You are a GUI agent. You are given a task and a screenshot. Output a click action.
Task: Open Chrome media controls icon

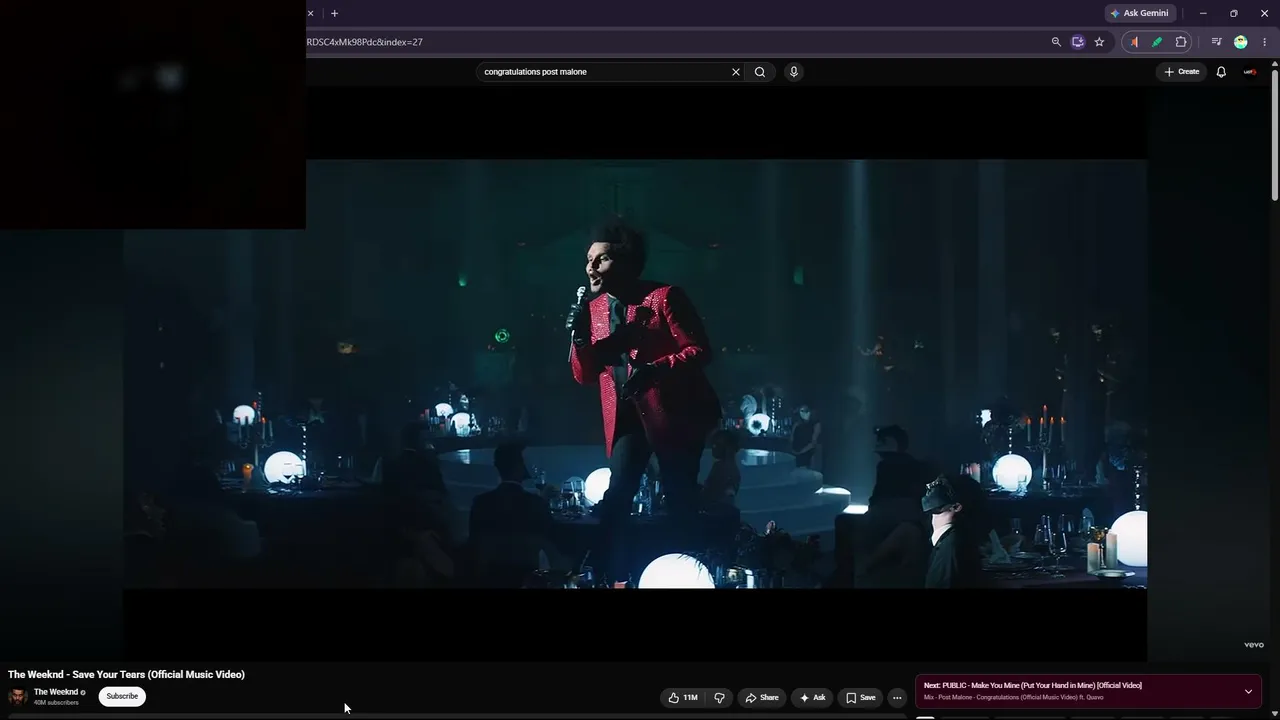click(x=1216, y=42)
